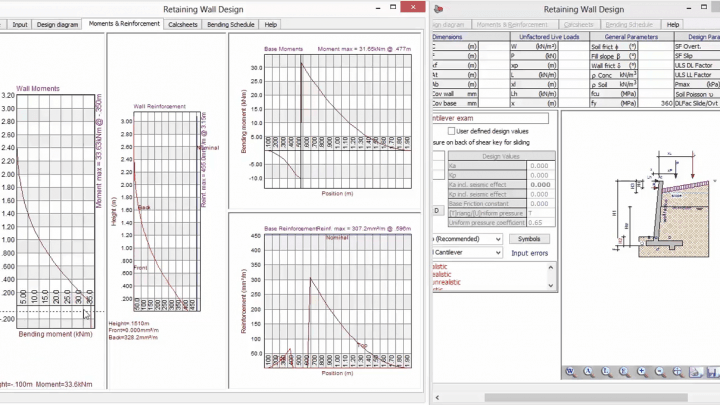Click the zoom in plus magnifier icon
Viewport: 720px width, 405px height.
click(x=642, y=371)
